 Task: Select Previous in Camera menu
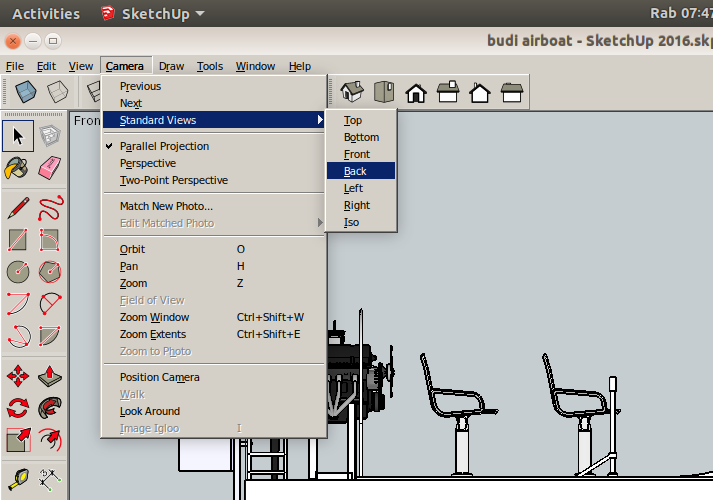tap(213, 86)
